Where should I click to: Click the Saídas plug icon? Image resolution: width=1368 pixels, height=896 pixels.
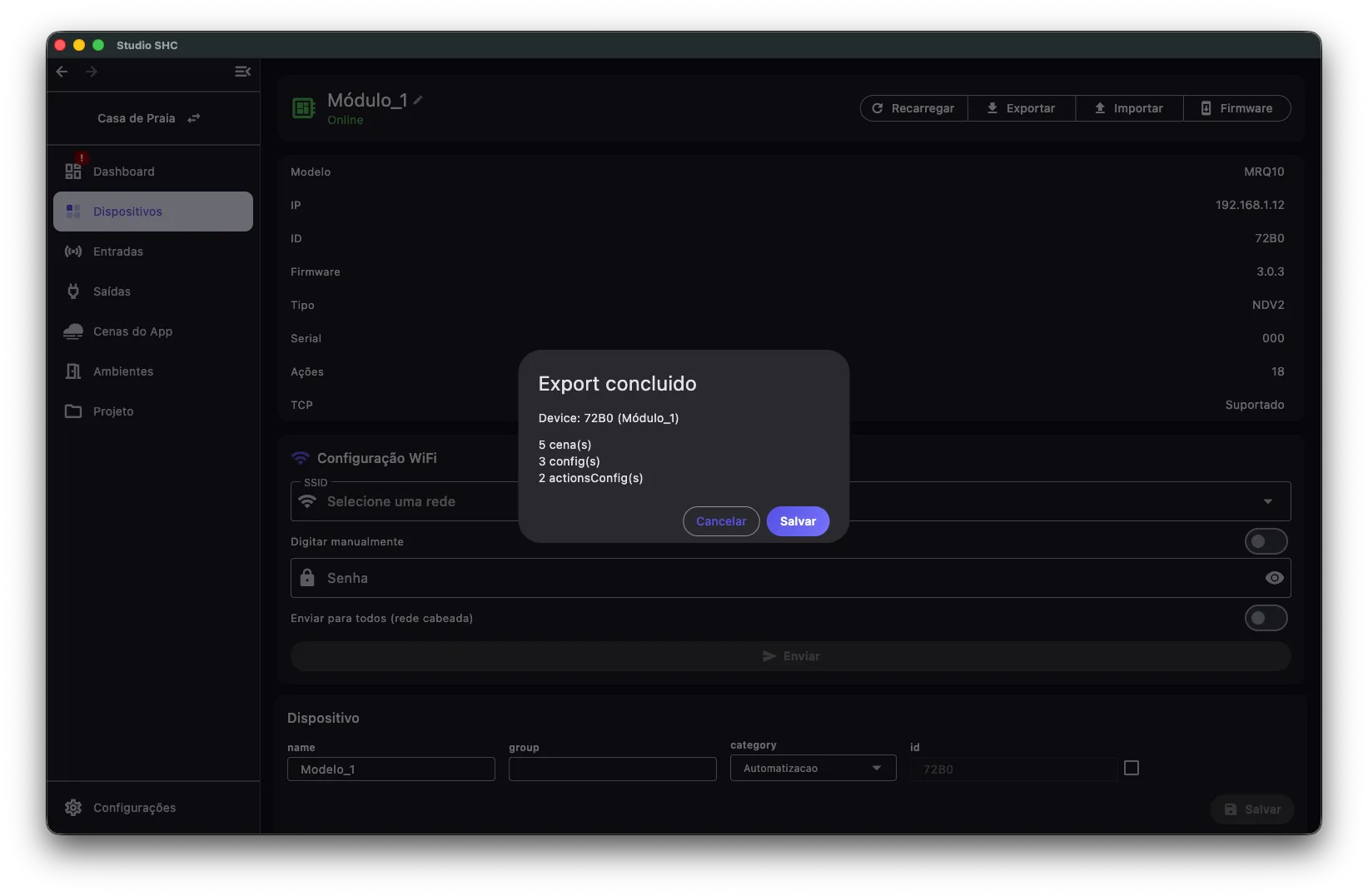[73, 291]
